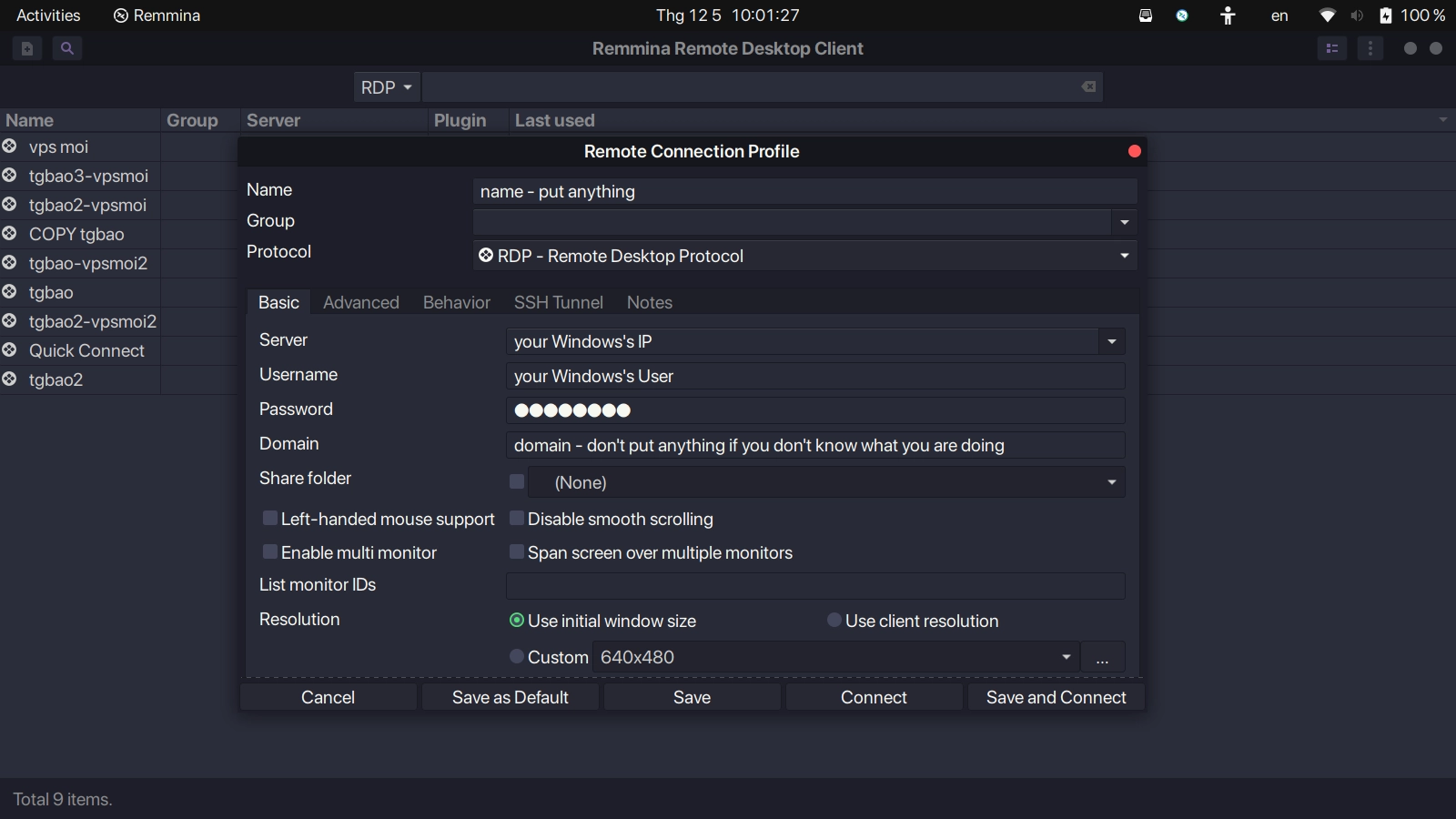Switch to the Basic tab
This screenshot has width=1456, height=819.
278,302
